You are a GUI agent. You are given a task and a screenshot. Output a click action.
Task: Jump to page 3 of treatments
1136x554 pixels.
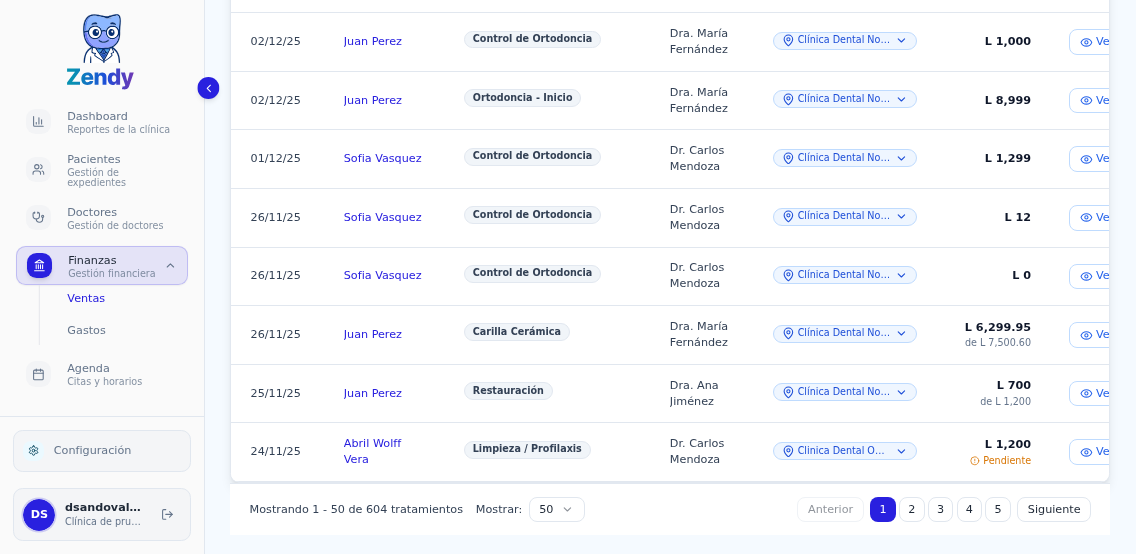click(940, 510)
